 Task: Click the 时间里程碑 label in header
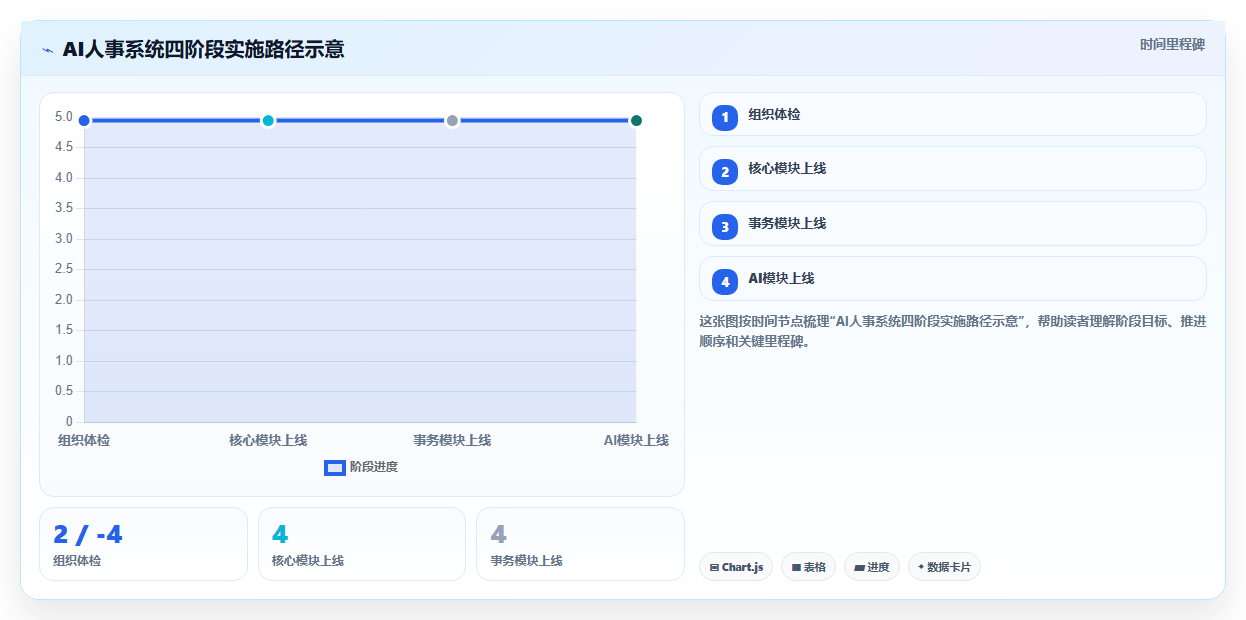pyautogui.click(x=1172, y=45)
